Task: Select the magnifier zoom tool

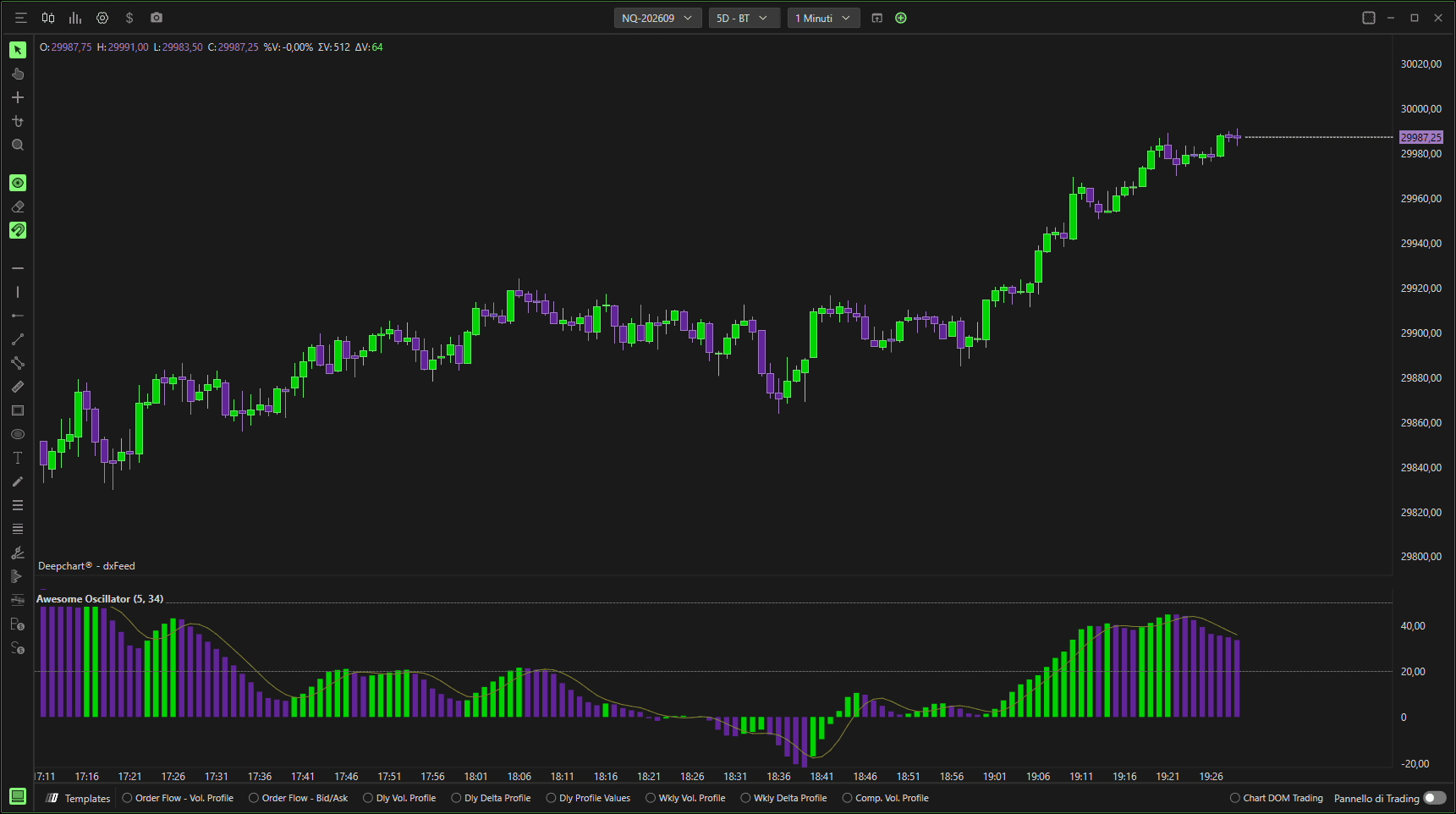Action: point(18,145)
